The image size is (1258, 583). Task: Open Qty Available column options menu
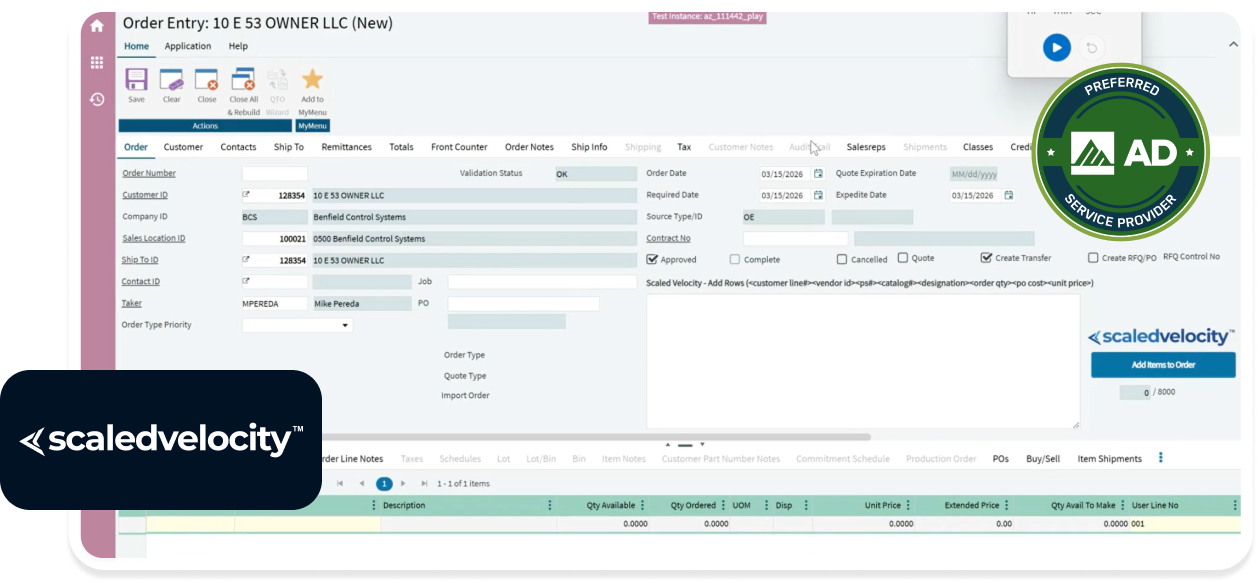[x=642, y=505]
